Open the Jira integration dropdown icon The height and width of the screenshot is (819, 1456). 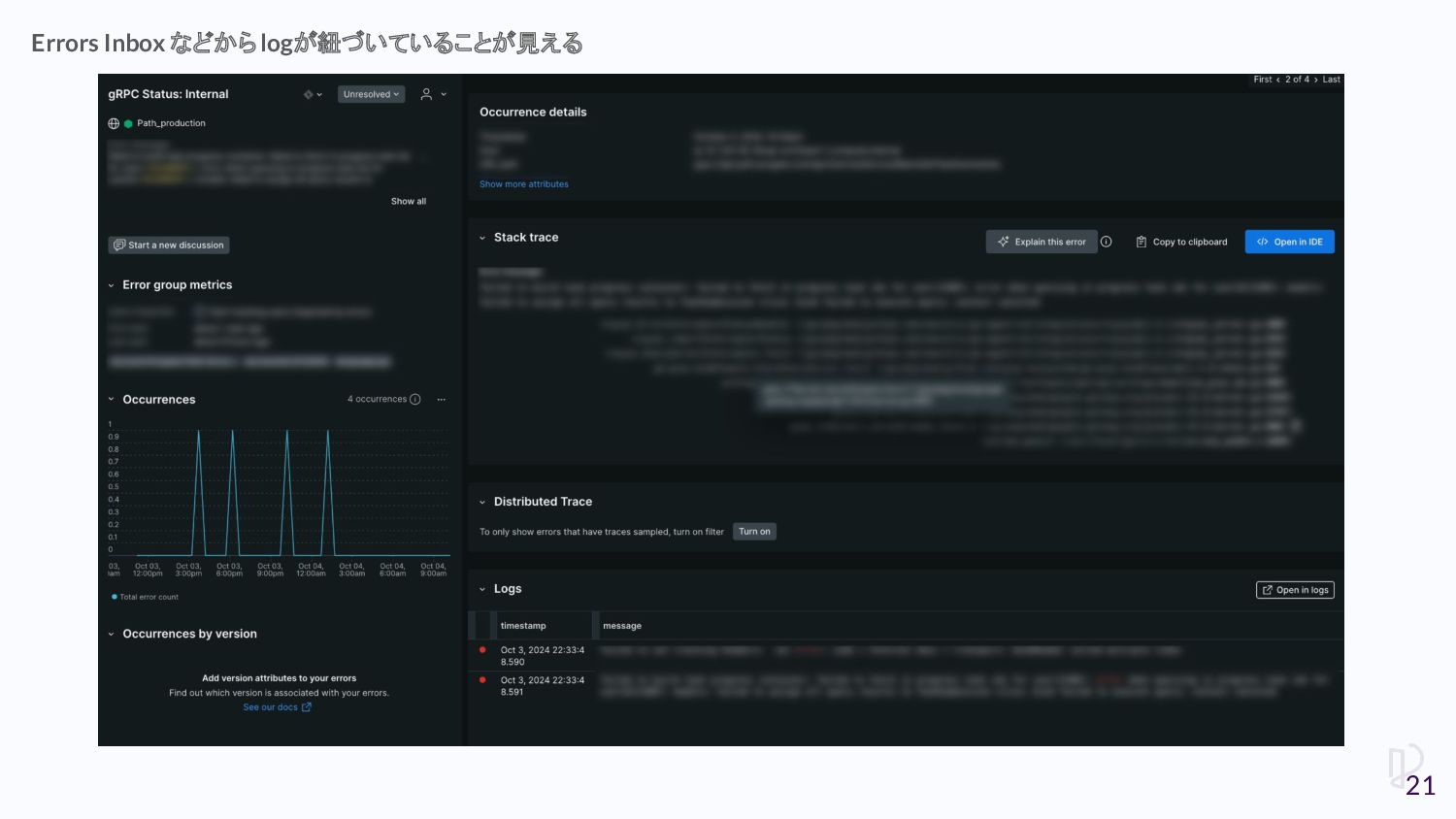(313, 94)
